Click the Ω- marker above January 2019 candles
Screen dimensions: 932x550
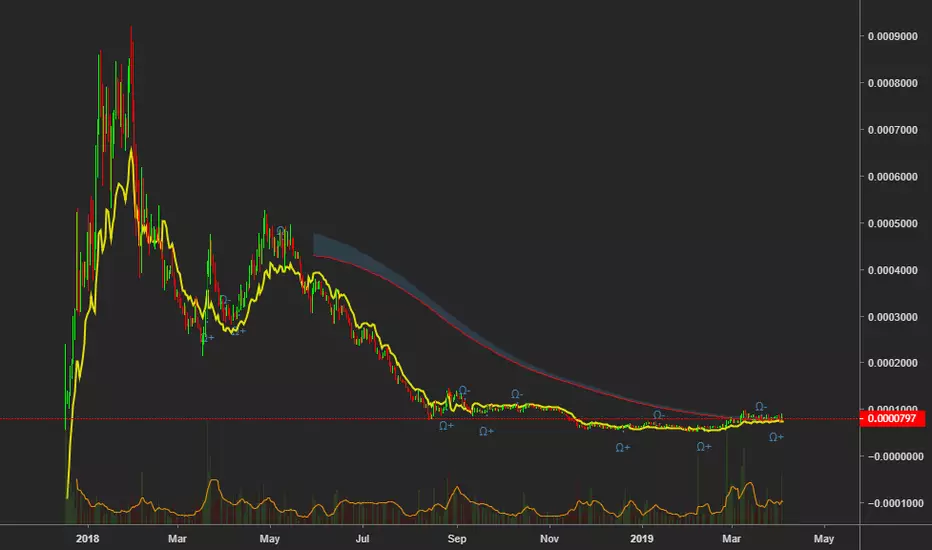(659, 415)
